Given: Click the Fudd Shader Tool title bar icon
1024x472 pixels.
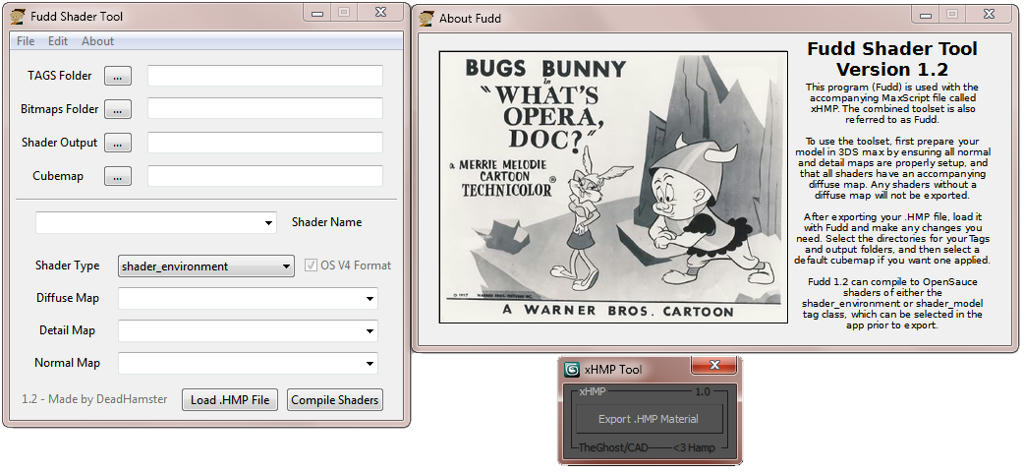Looking at the screenshot, I should pyautogui.click(x=17, y=16).
